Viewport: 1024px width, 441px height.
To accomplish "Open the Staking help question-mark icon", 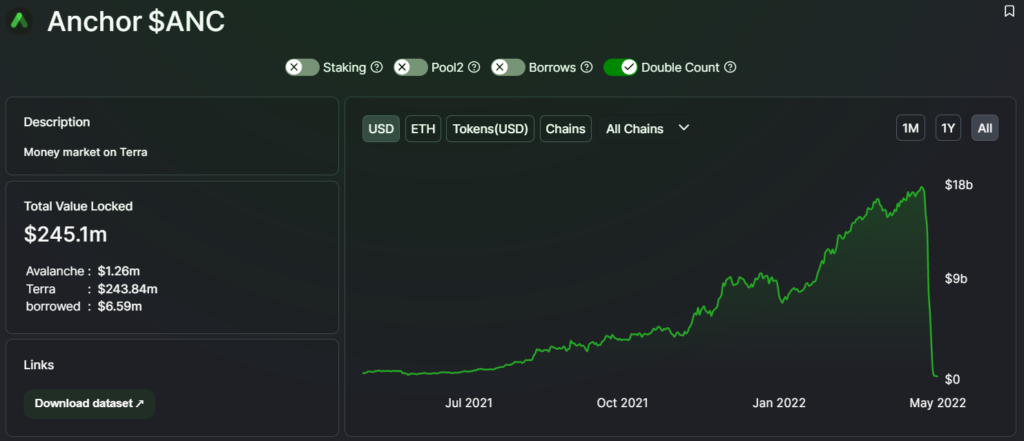I will point(376,67).
